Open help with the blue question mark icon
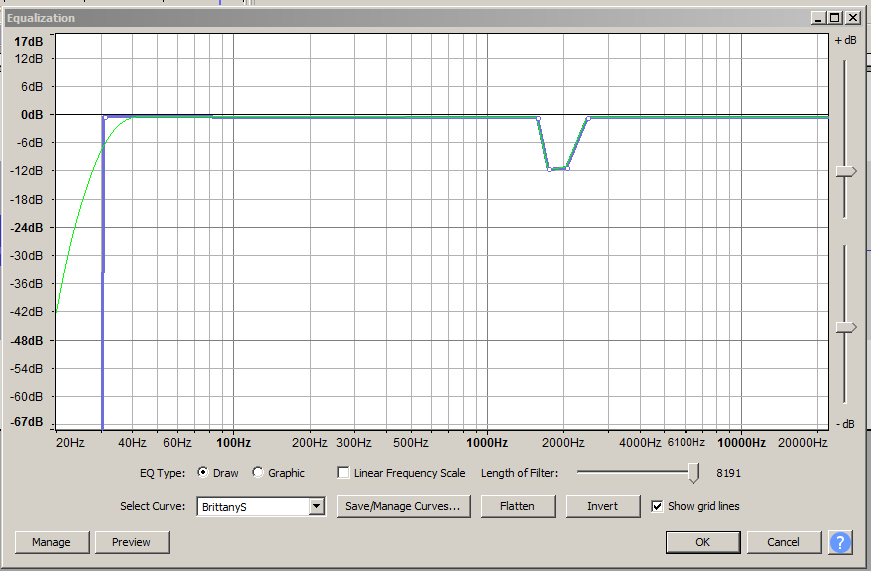This screenshot has height=571, width=871. click(x=840, y=542)
